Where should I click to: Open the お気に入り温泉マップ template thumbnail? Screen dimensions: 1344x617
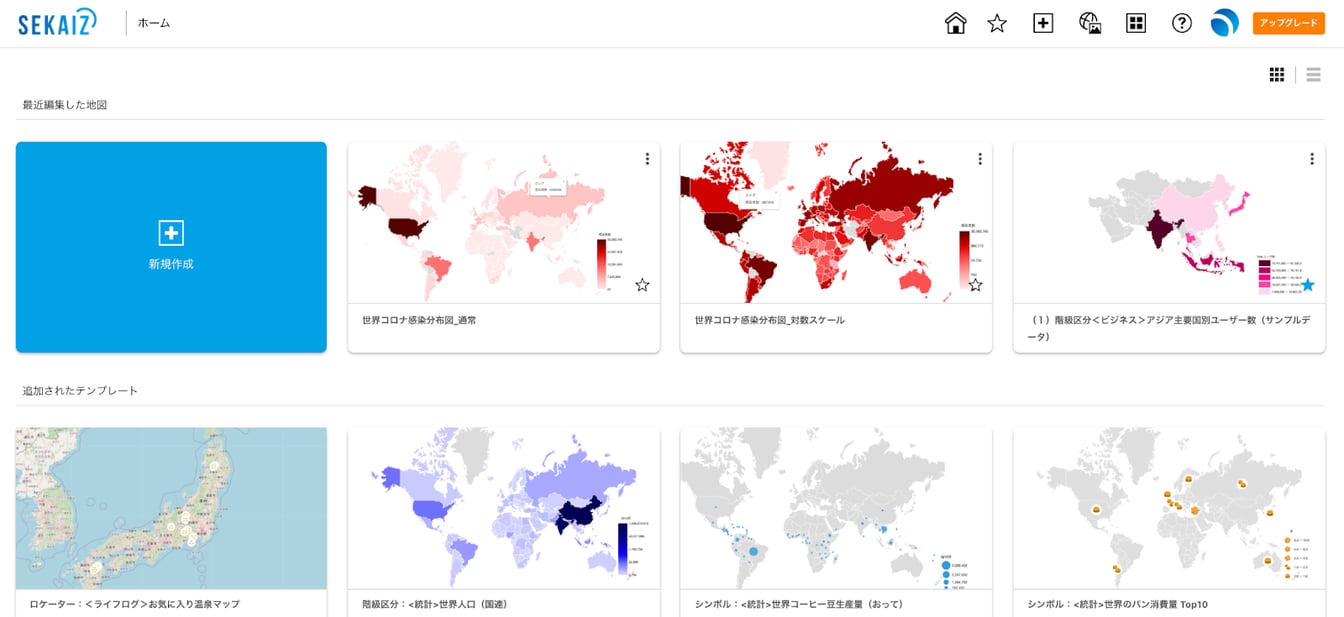171,508
